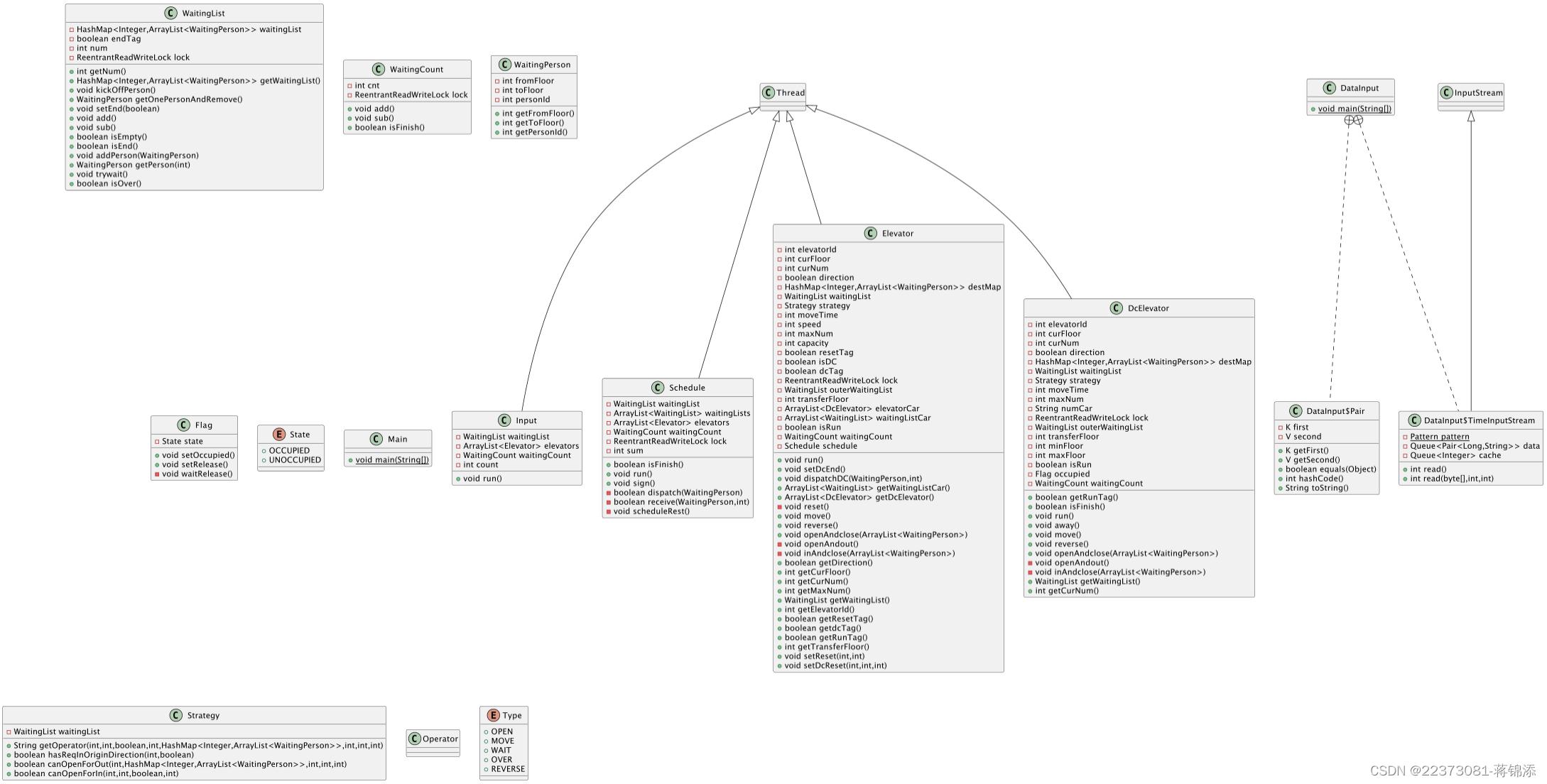This screenshot has width=1547, height=784.
Task: Click the DataInput$Pair class header
Action: tap(1335, 410)
